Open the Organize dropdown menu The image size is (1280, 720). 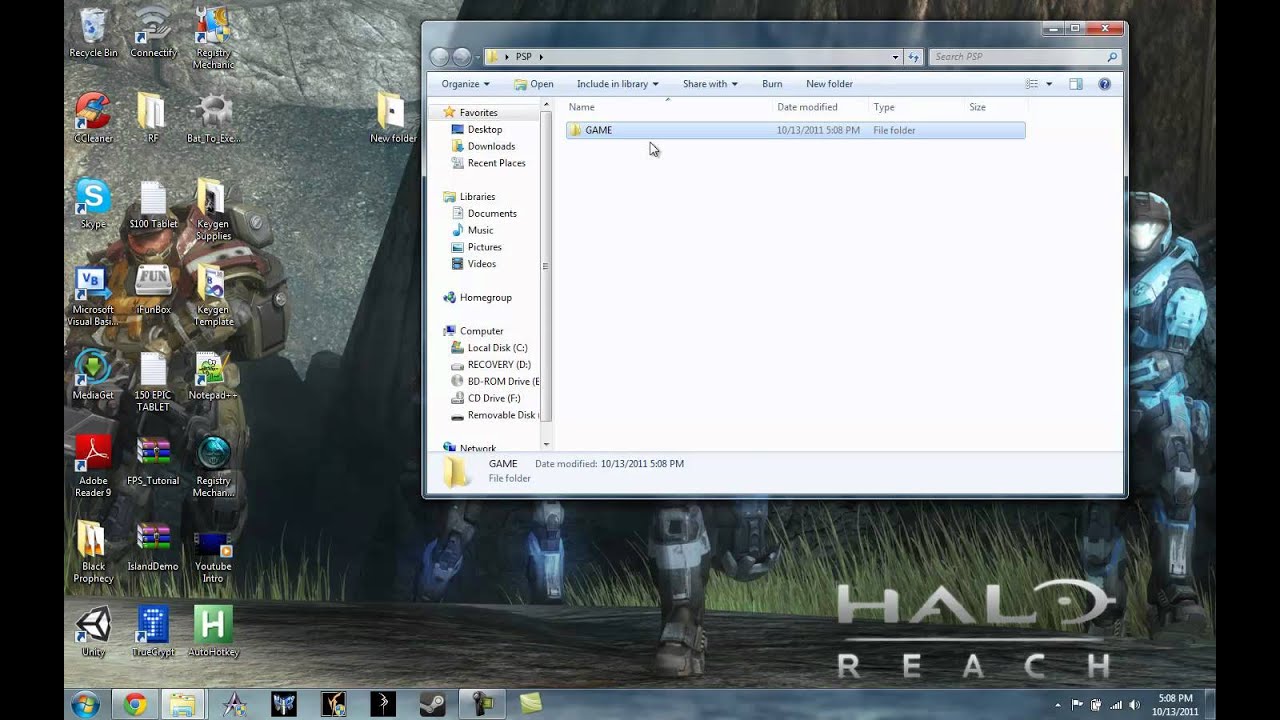click(x=466, y=84)
